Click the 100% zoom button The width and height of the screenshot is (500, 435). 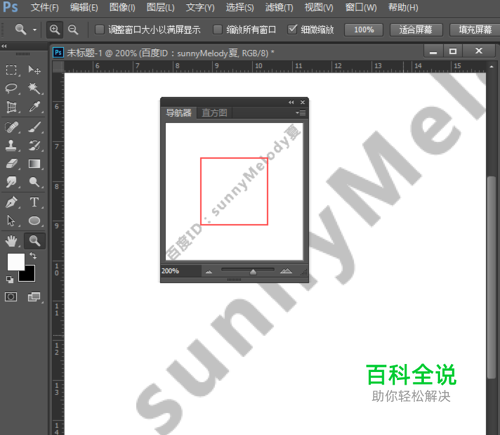(x=364, y=30)
